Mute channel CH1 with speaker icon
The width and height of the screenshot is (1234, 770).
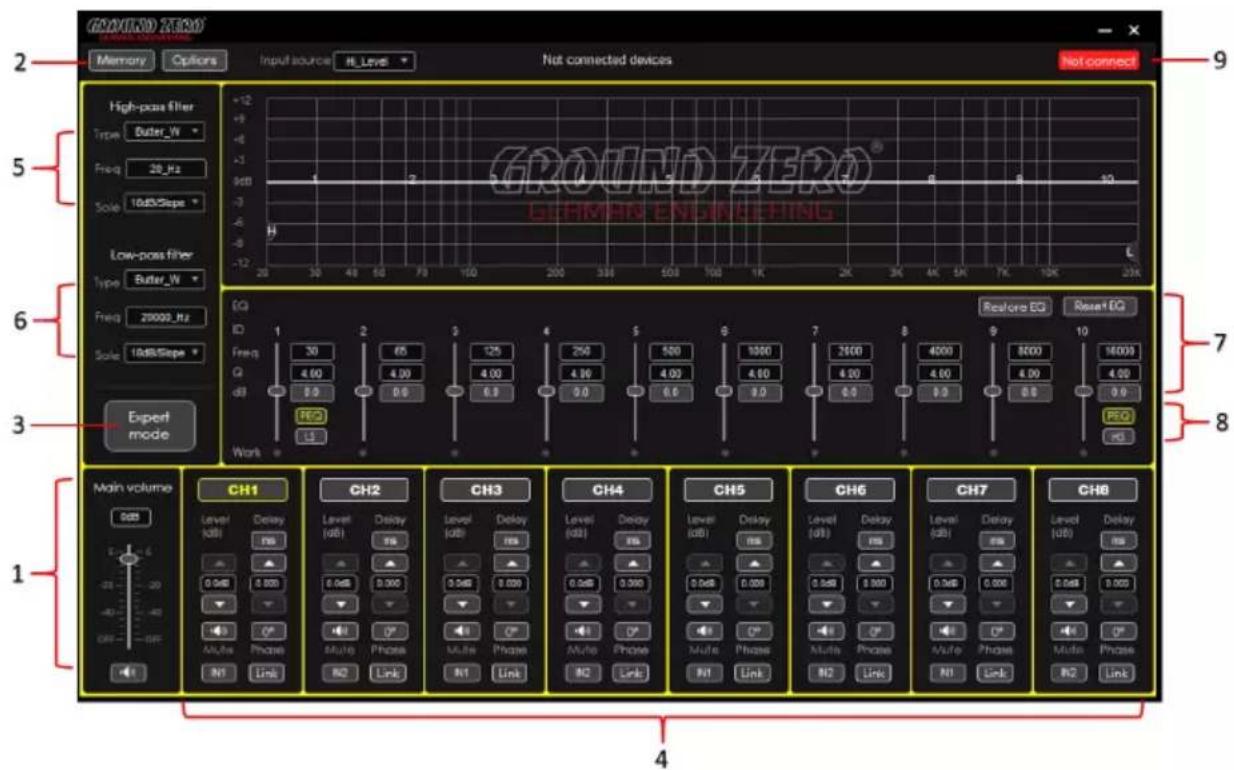[217, 632]
